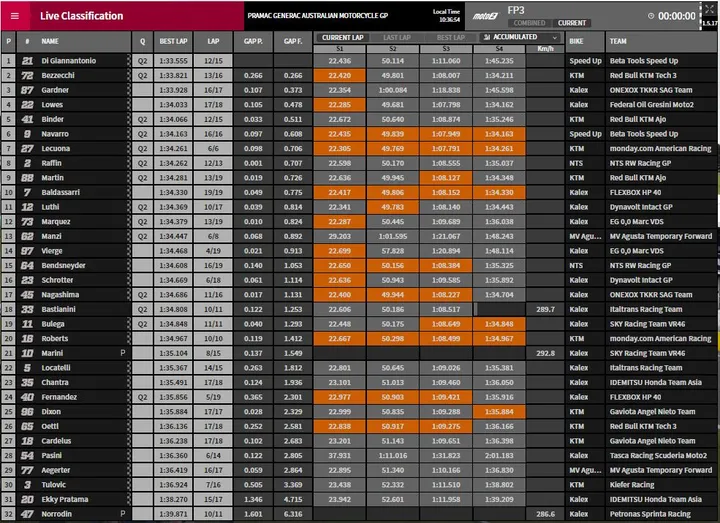
Task: Click Tasca Racing Scuderia Moto2 team
Action: coord(658,456)
